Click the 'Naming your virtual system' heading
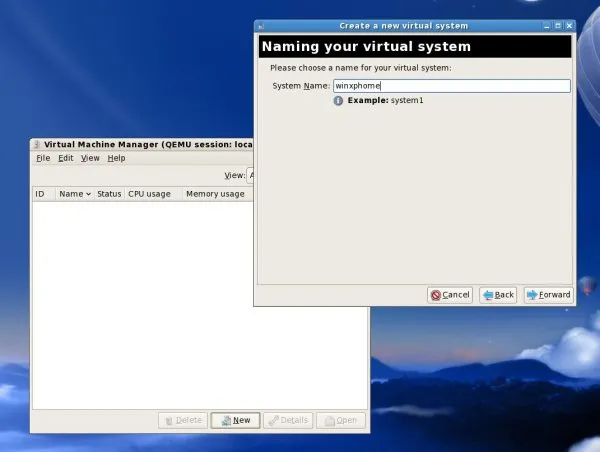600x452 pixels. coord(366,46)
